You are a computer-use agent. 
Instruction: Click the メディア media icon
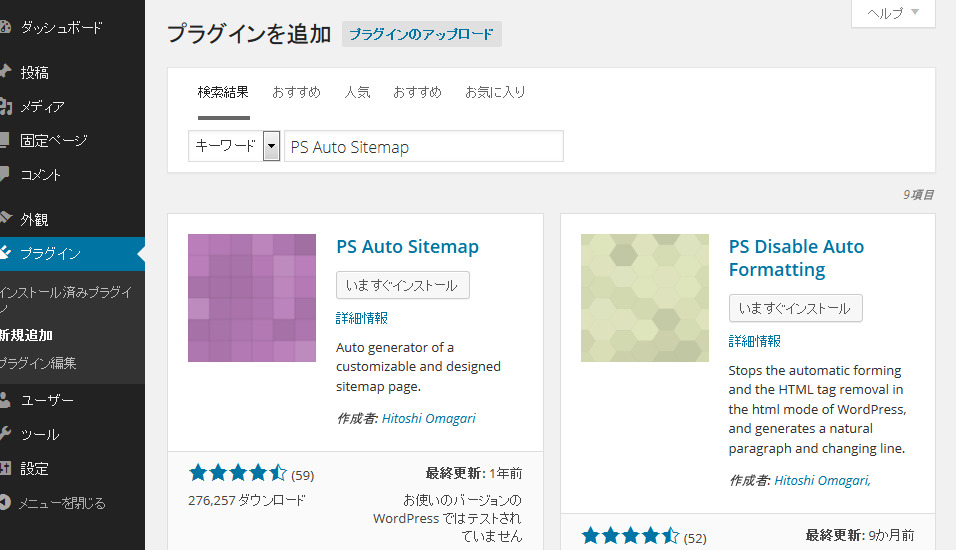(x=5, y=106)
